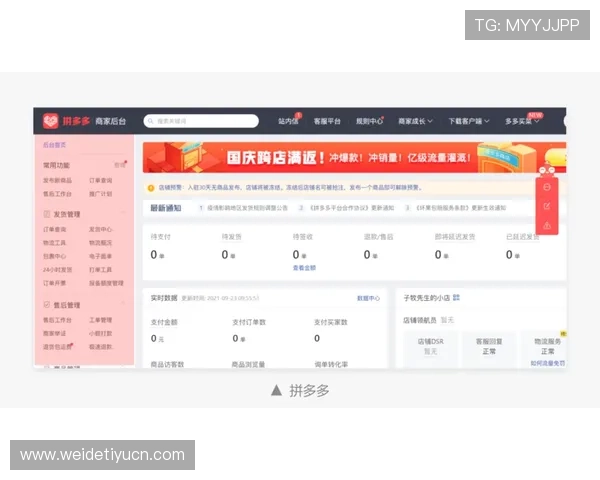The width and height of the screenshot is (600, 480).
Task: Open 售后工作台 under 常用功能
Action: [57, 194]
